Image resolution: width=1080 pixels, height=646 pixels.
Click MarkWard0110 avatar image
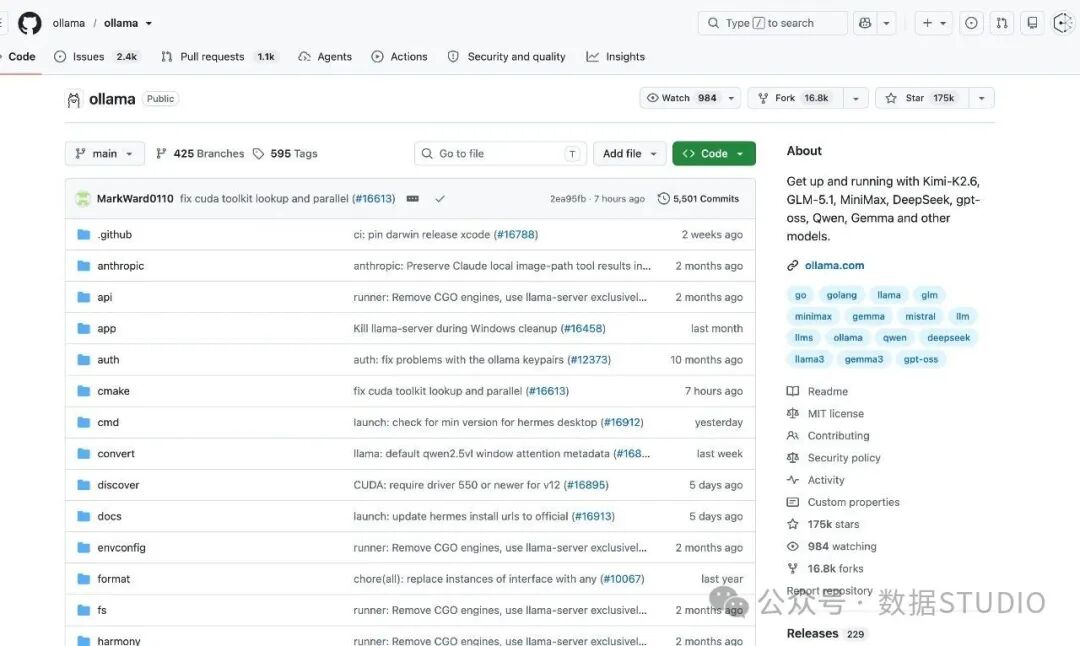click(83, 198)
